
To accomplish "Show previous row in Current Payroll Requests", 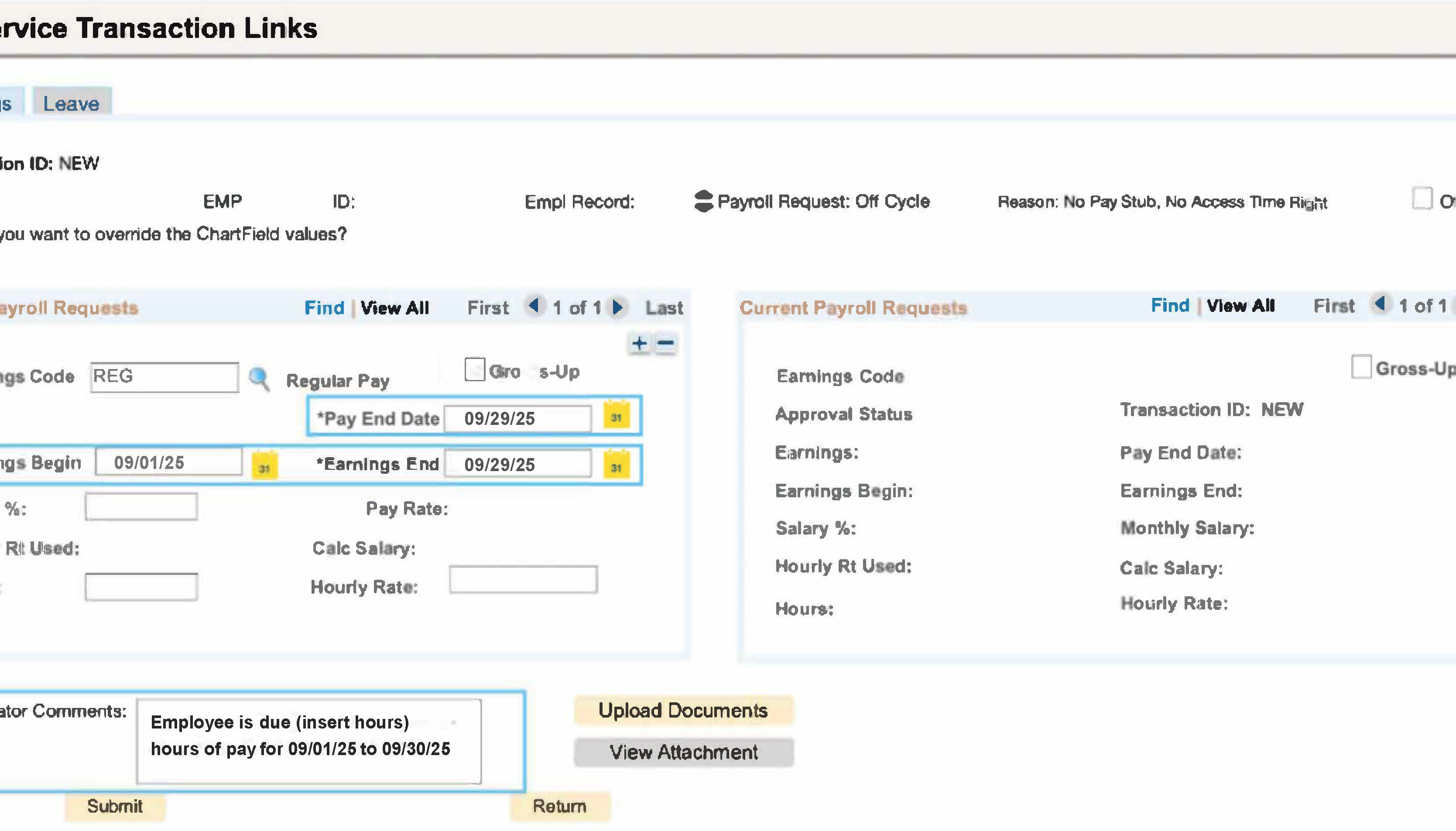I will (1380, 304).
